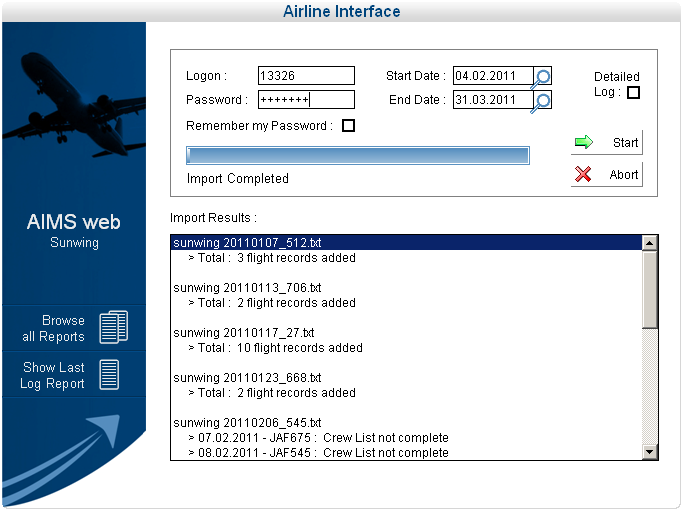Open Show Last Log Report in sidebar
The image size is (687, 513).
54,375
